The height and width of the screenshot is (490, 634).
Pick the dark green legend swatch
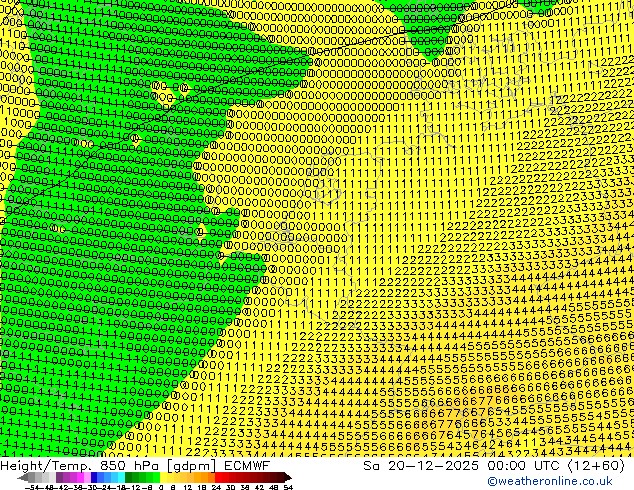[129, 477]
